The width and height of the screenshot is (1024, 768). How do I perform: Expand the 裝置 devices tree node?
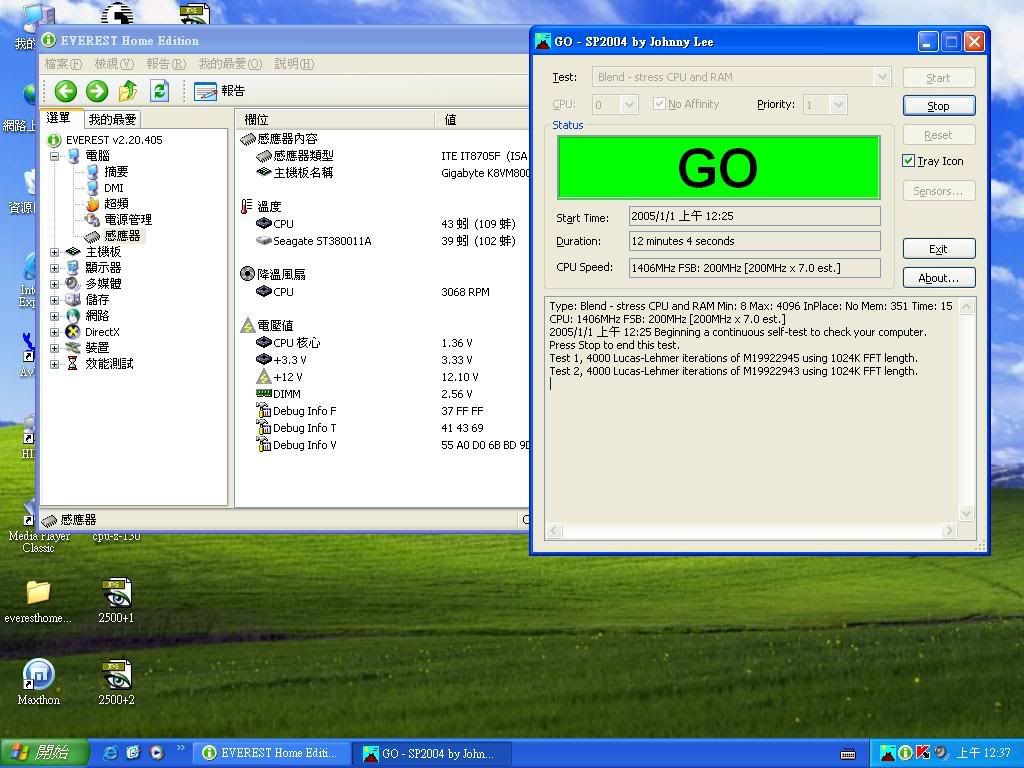(x=54, y=348)
